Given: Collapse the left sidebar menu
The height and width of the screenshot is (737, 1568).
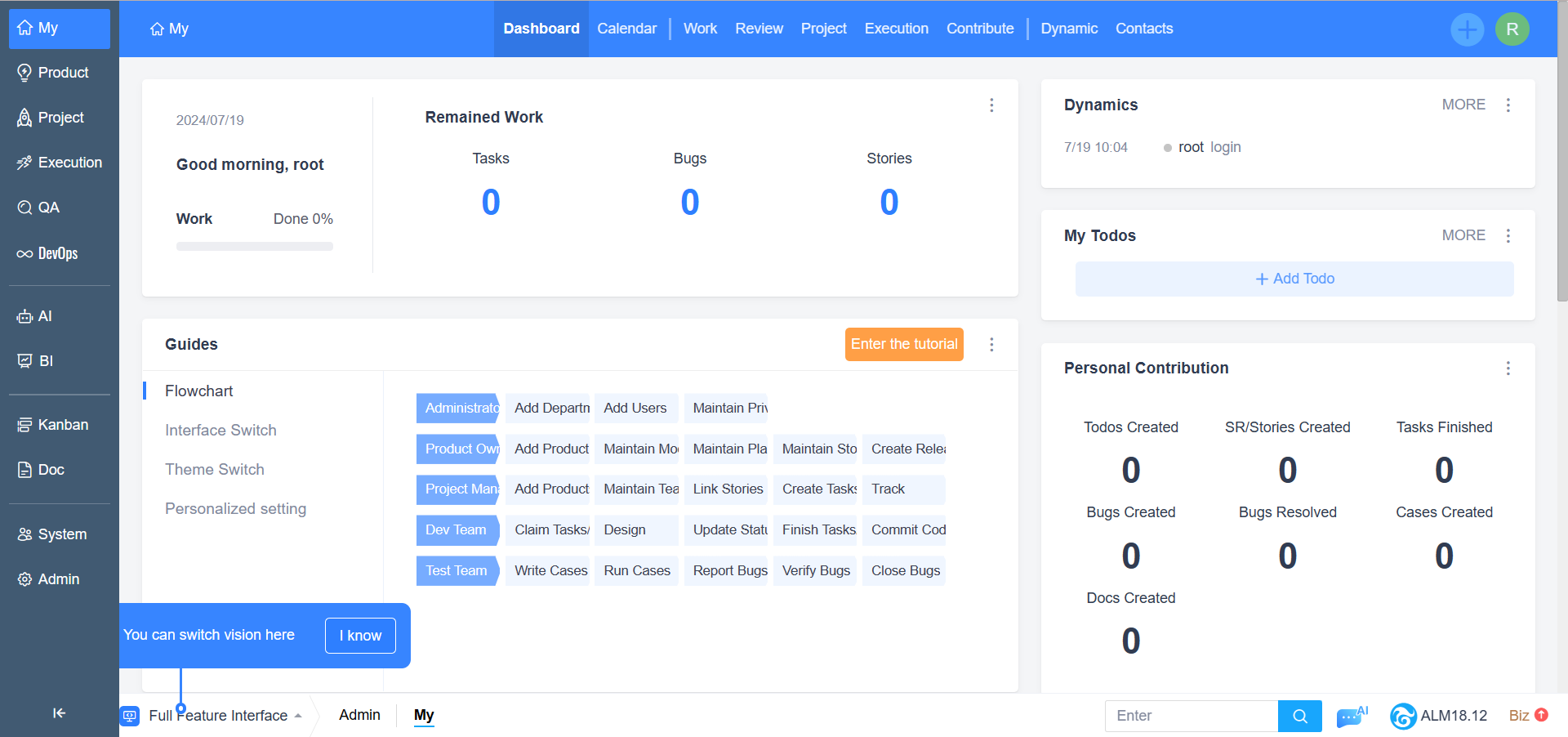Looking at the screenshot, I should coord(59,713).
